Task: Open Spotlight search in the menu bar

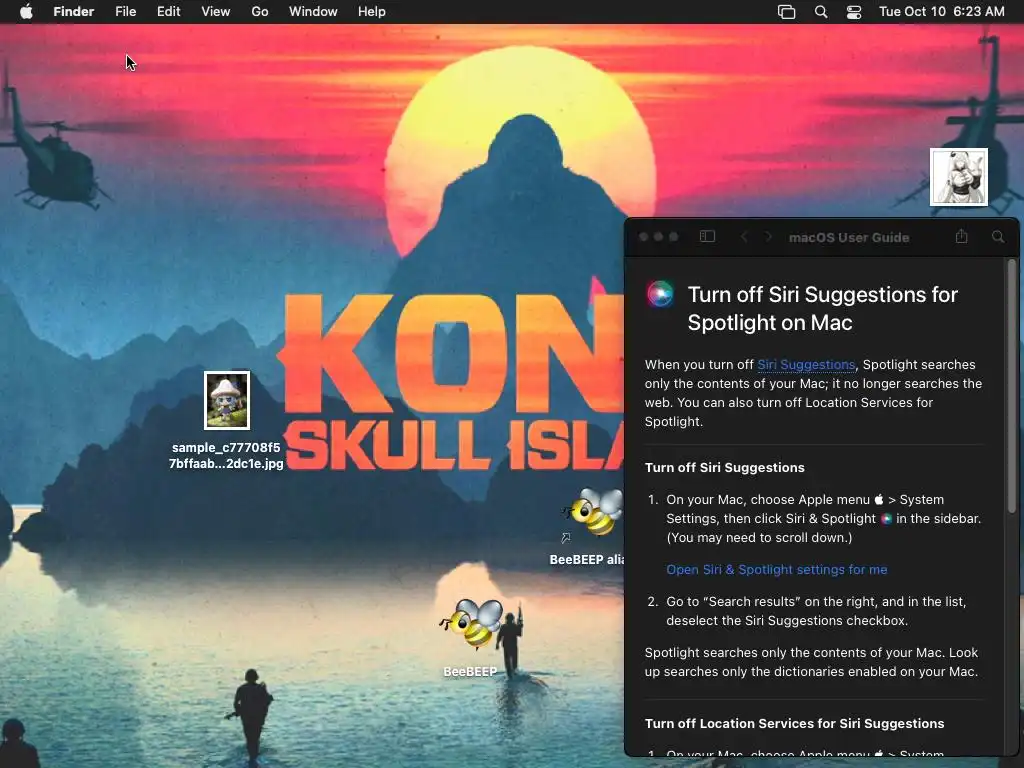Action: click(821, 12)
